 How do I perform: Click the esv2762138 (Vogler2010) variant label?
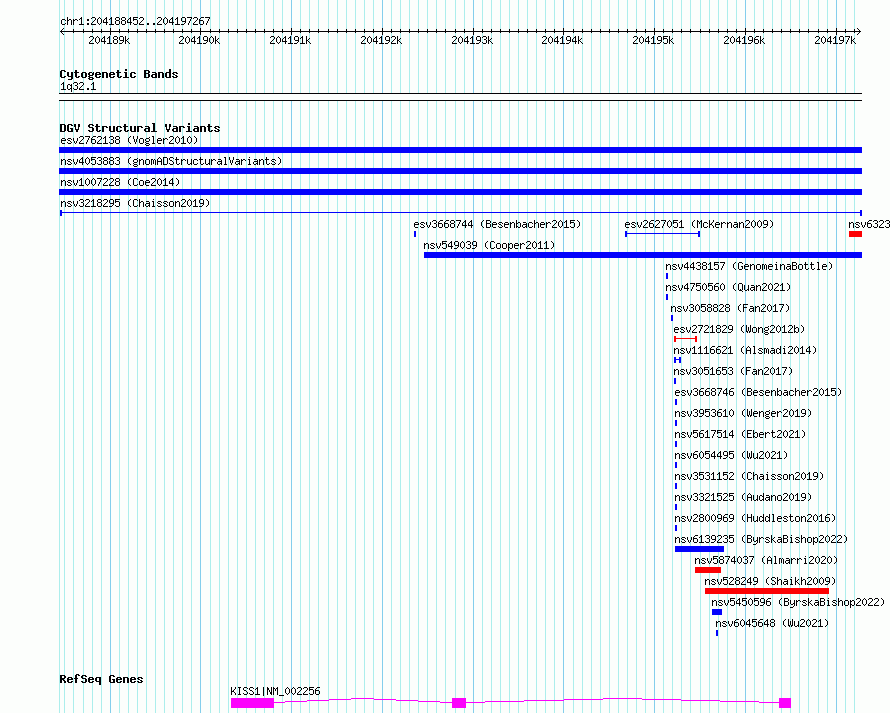[129, 140]
